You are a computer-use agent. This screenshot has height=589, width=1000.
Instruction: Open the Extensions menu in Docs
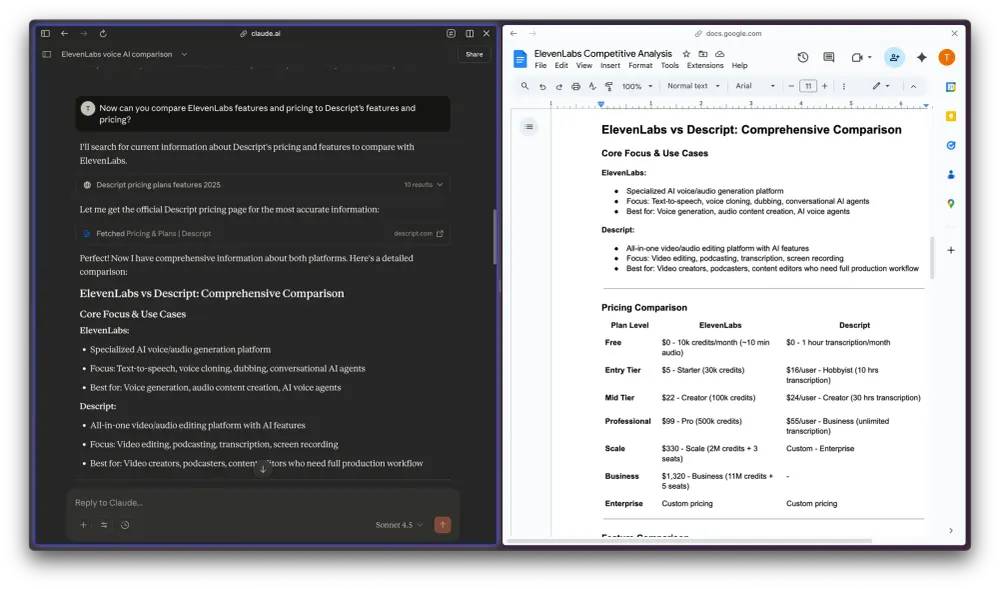coord(705,66)
